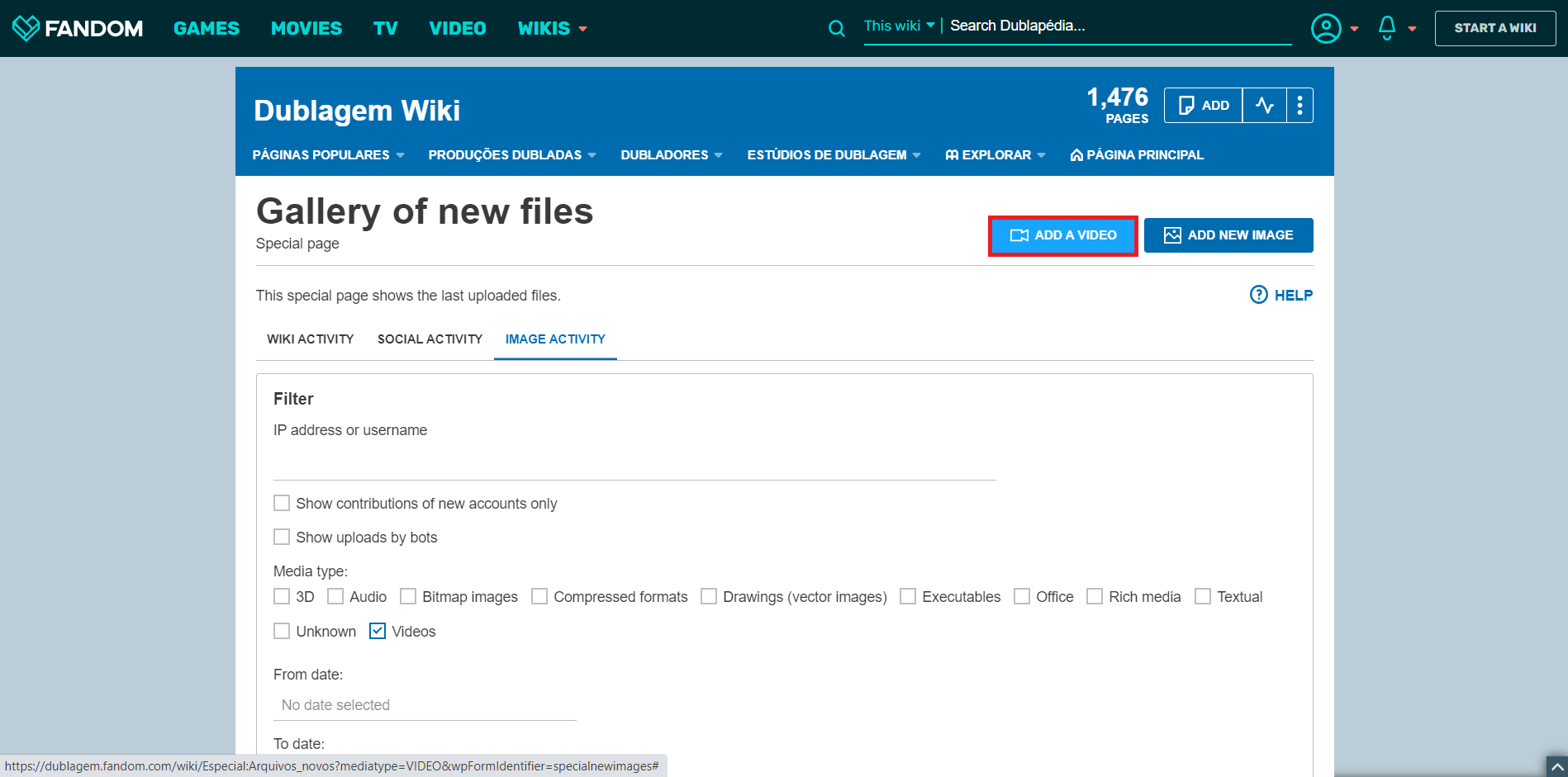
Task: Click IP address or username field
Action: click(x=634, y=463)
